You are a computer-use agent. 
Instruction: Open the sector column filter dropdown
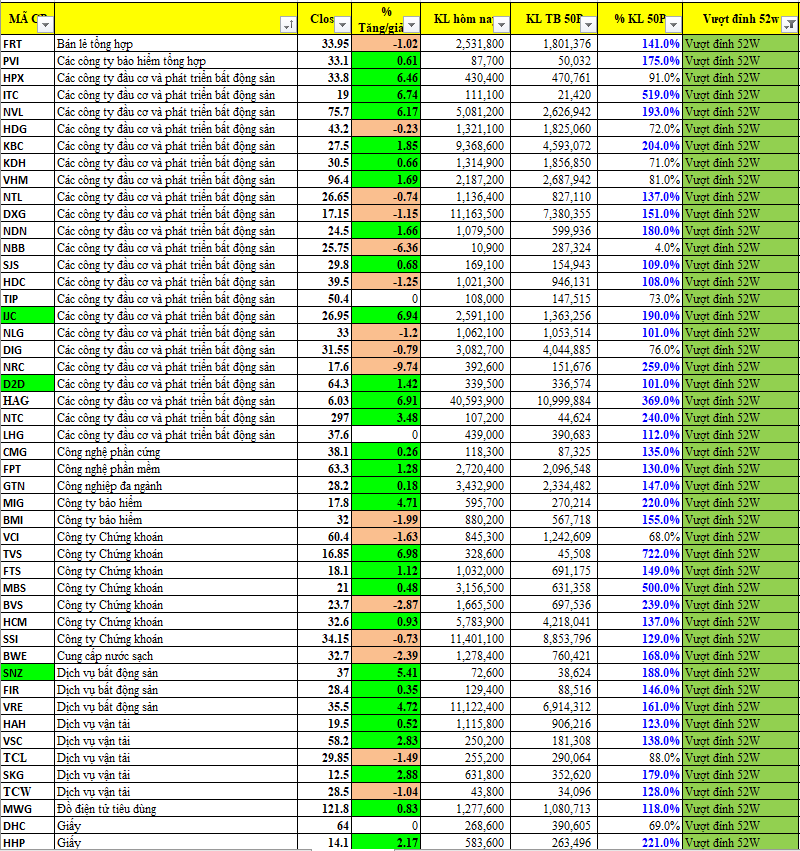click(x=289, y=25)
